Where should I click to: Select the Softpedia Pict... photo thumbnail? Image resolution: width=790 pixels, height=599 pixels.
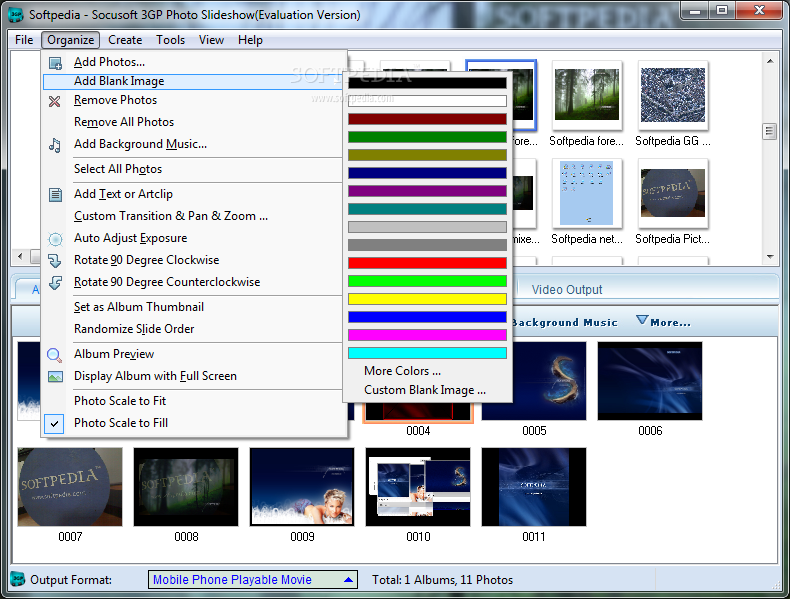click(673, 193)
